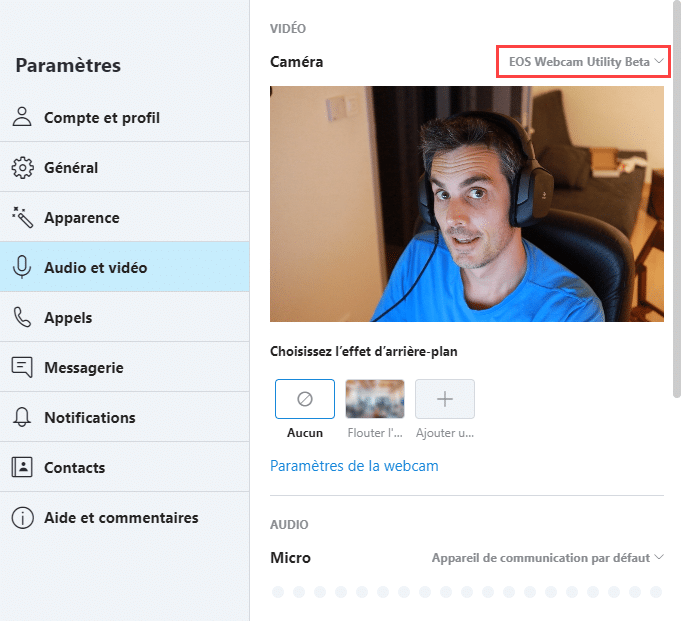Choose the Flouter l'... blur background effect
Screen dimensions: 684x621
[375, 399]
